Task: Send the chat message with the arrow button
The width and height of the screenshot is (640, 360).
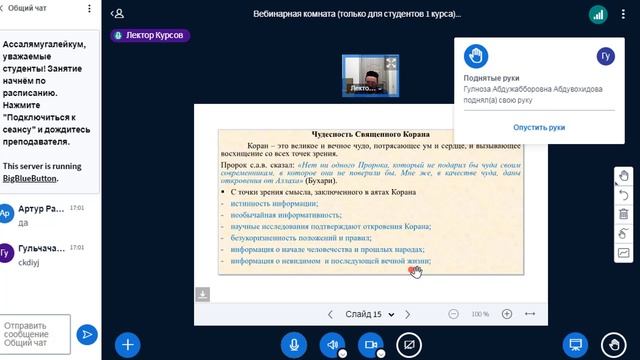Action: [x=87, y=335]
